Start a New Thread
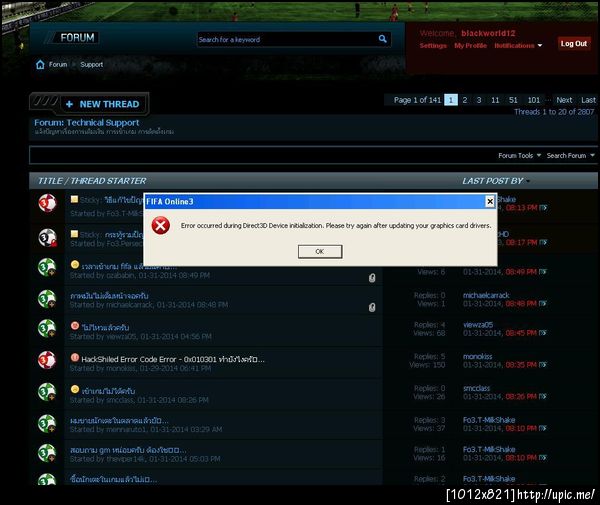This screenshot has width=600, height=505. [103, 104]
